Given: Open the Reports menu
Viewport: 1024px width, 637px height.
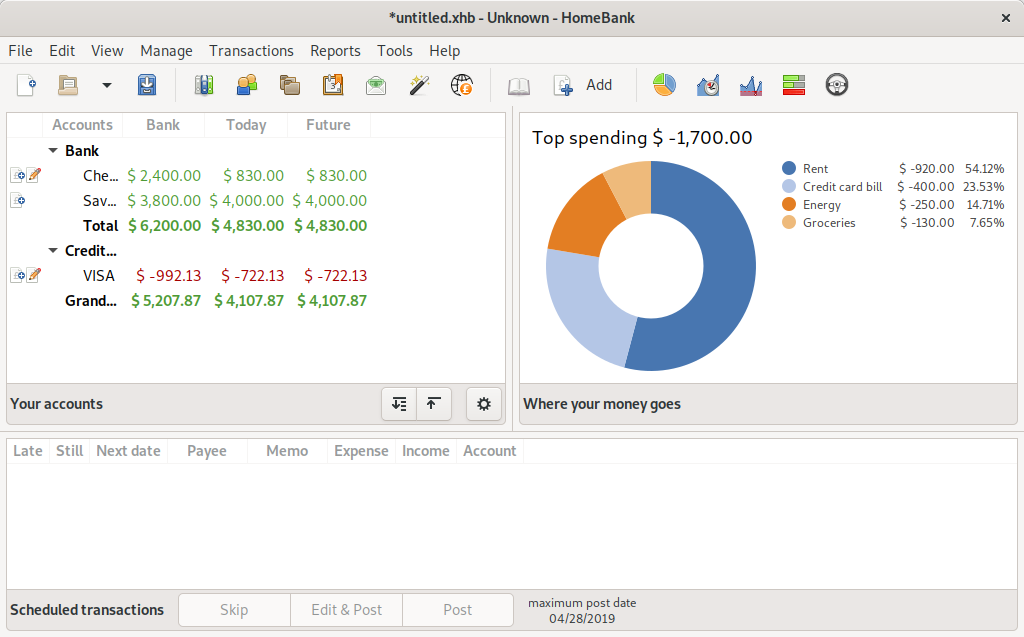Looking at the screenshot, I should pos(335,51).
